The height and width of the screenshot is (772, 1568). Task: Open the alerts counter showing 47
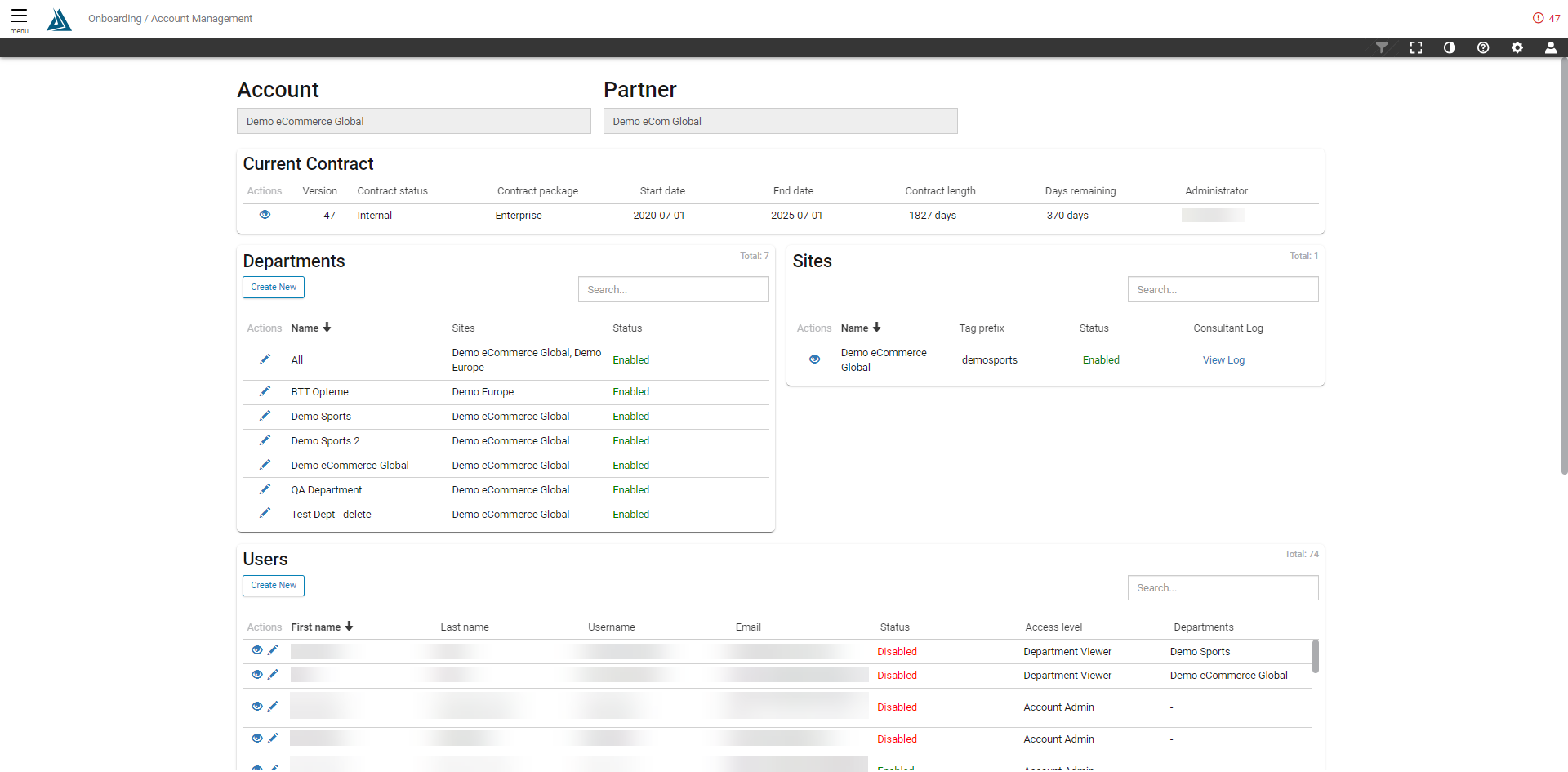click(1547, 18)
